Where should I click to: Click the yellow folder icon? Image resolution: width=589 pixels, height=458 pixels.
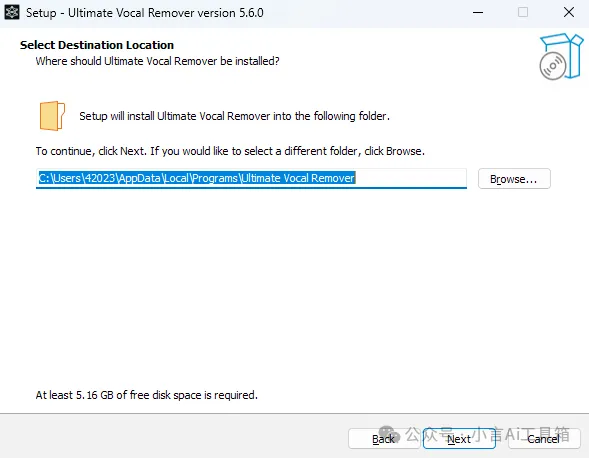(x=52, y=116)
